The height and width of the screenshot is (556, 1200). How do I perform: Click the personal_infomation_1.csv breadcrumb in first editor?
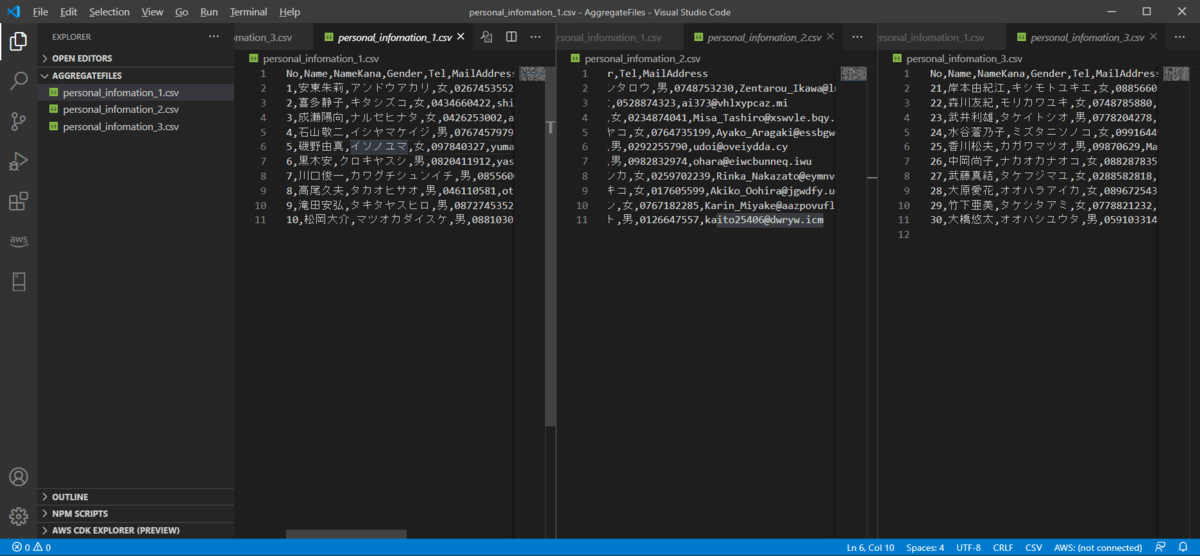click(321, 59)
